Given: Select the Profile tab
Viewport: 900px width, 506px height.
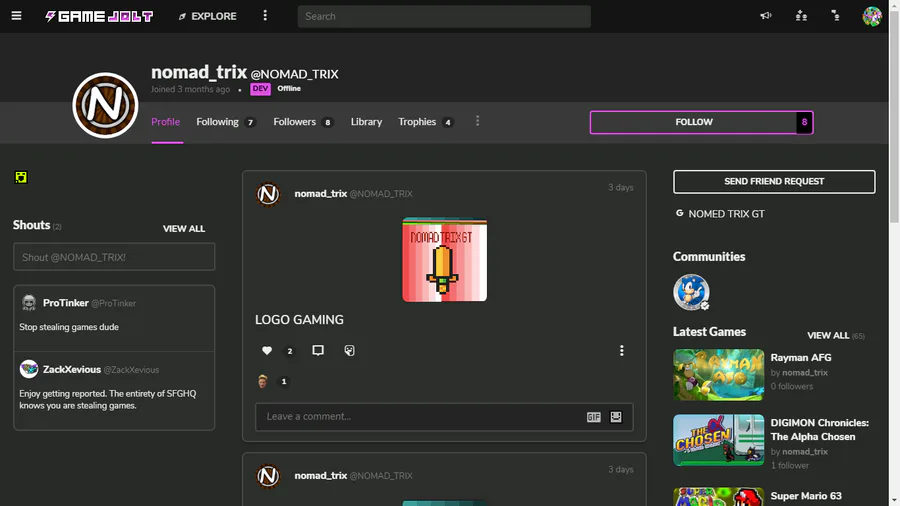Looking at the screenshot, I should (165, 122).
